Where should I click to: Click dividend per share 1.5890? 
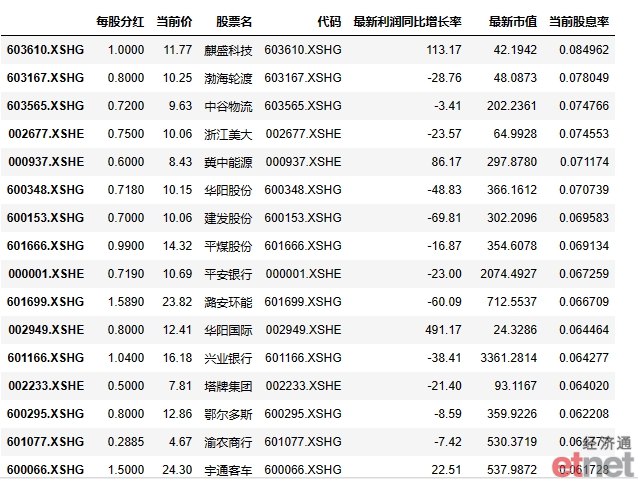126,302
